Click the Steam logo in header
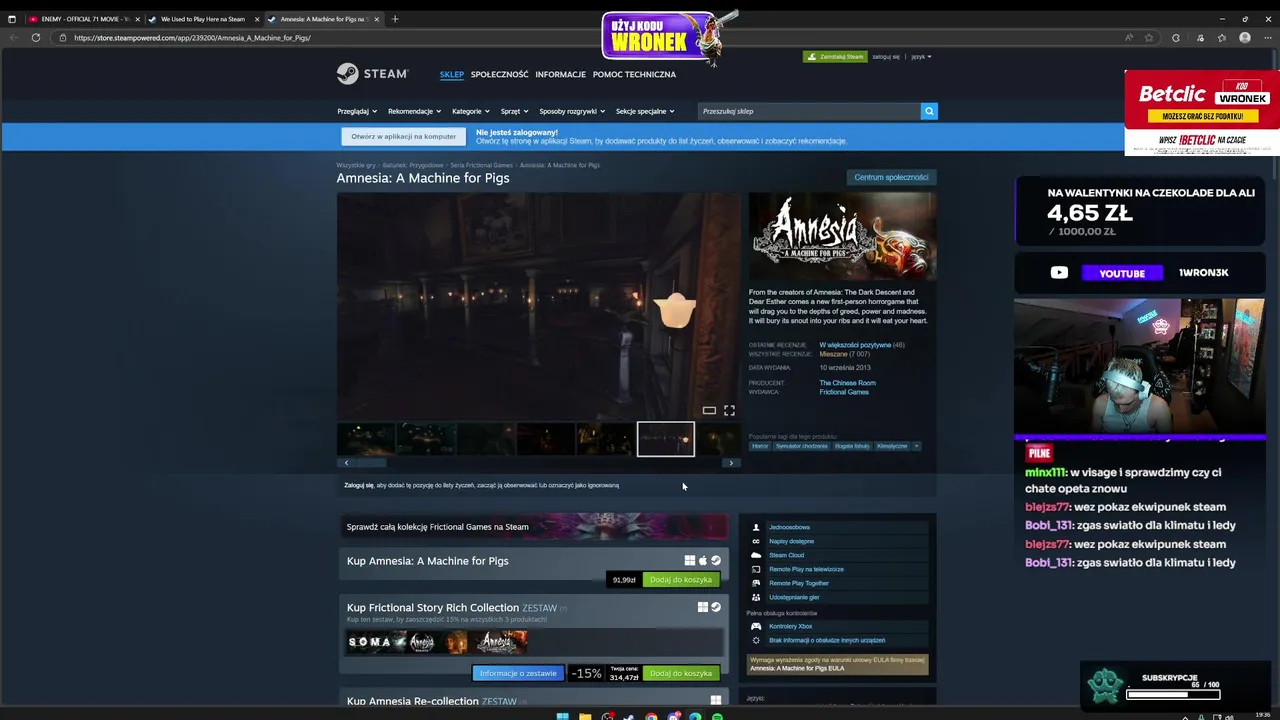Viewport: 1280px width, 720px height. pyautogui.click(x=372, y=74)
